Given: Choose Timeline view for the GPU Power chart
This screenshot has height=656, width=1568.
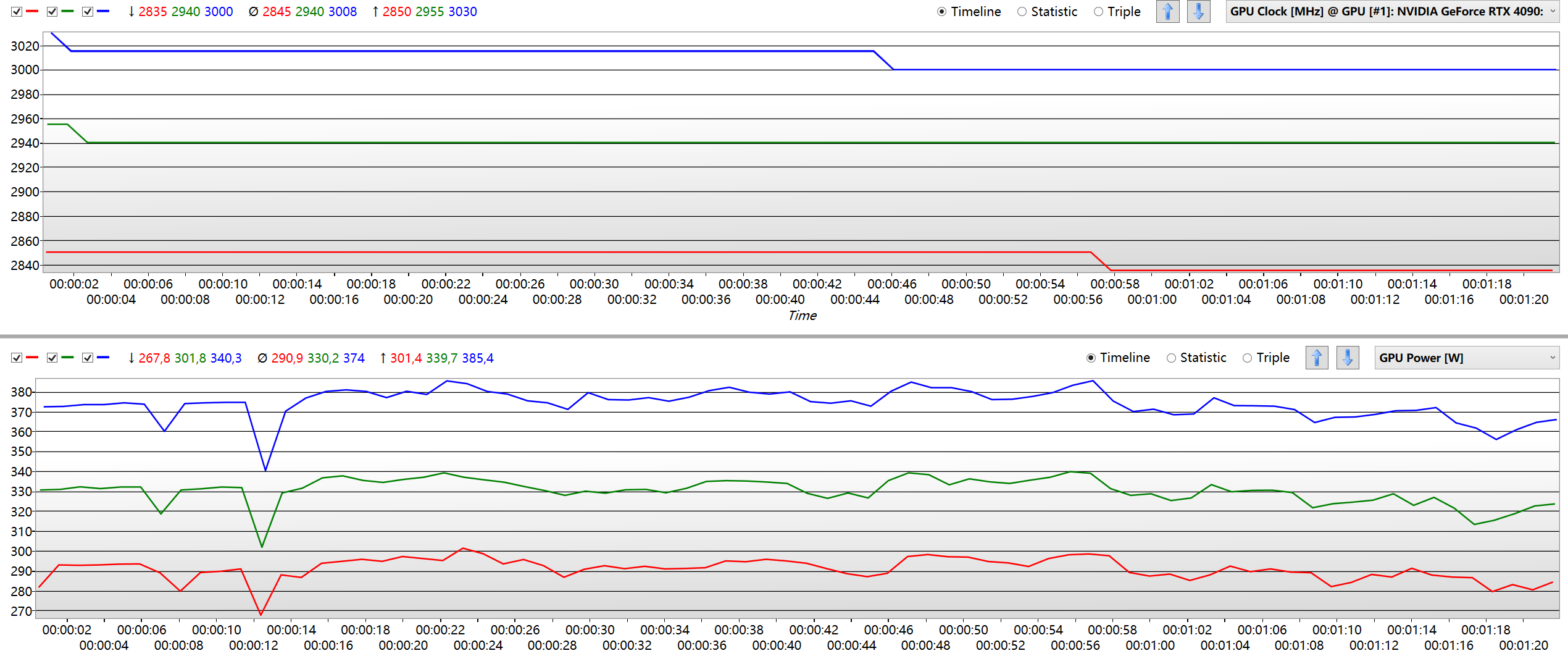Looking at the screenshot, I should (x=1091, y=358).
